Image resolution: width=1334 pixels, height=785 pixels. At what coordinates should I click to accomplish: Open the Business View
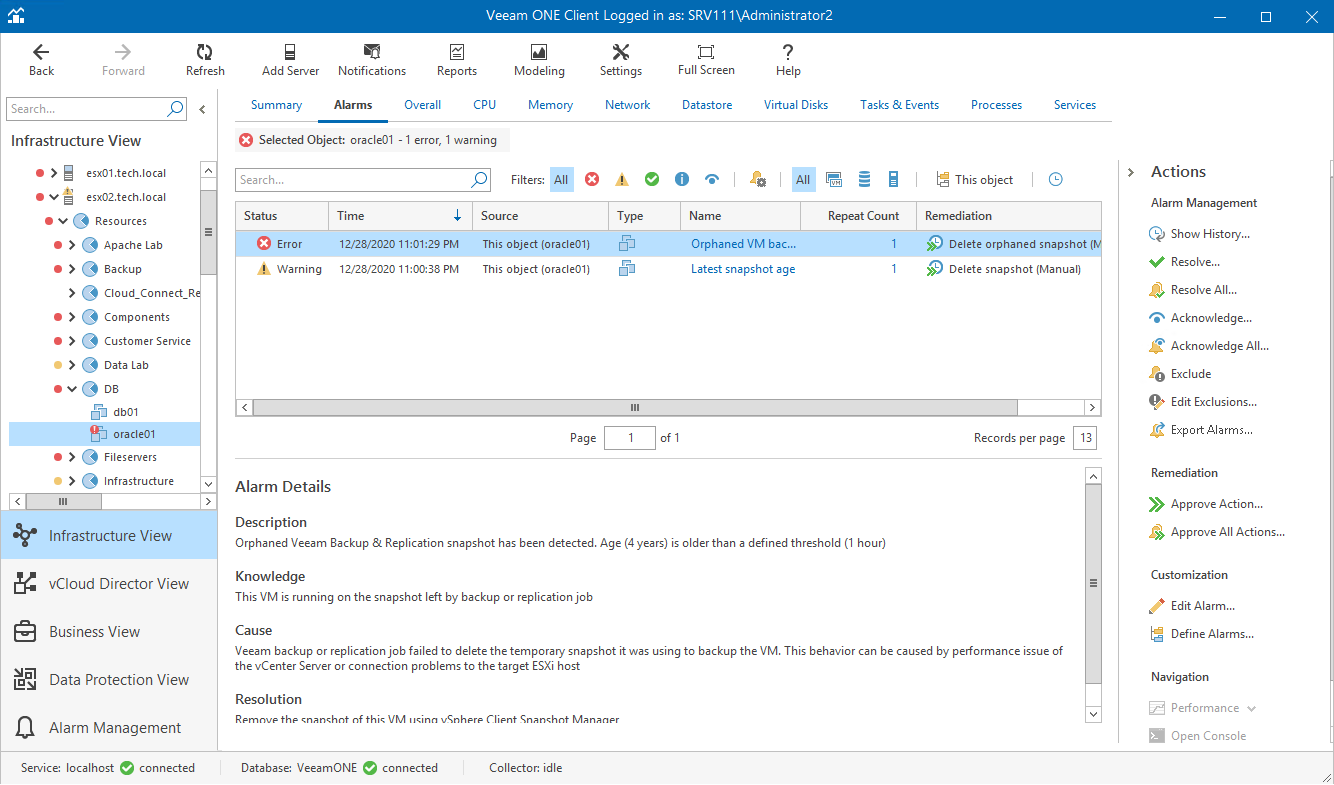109,632
